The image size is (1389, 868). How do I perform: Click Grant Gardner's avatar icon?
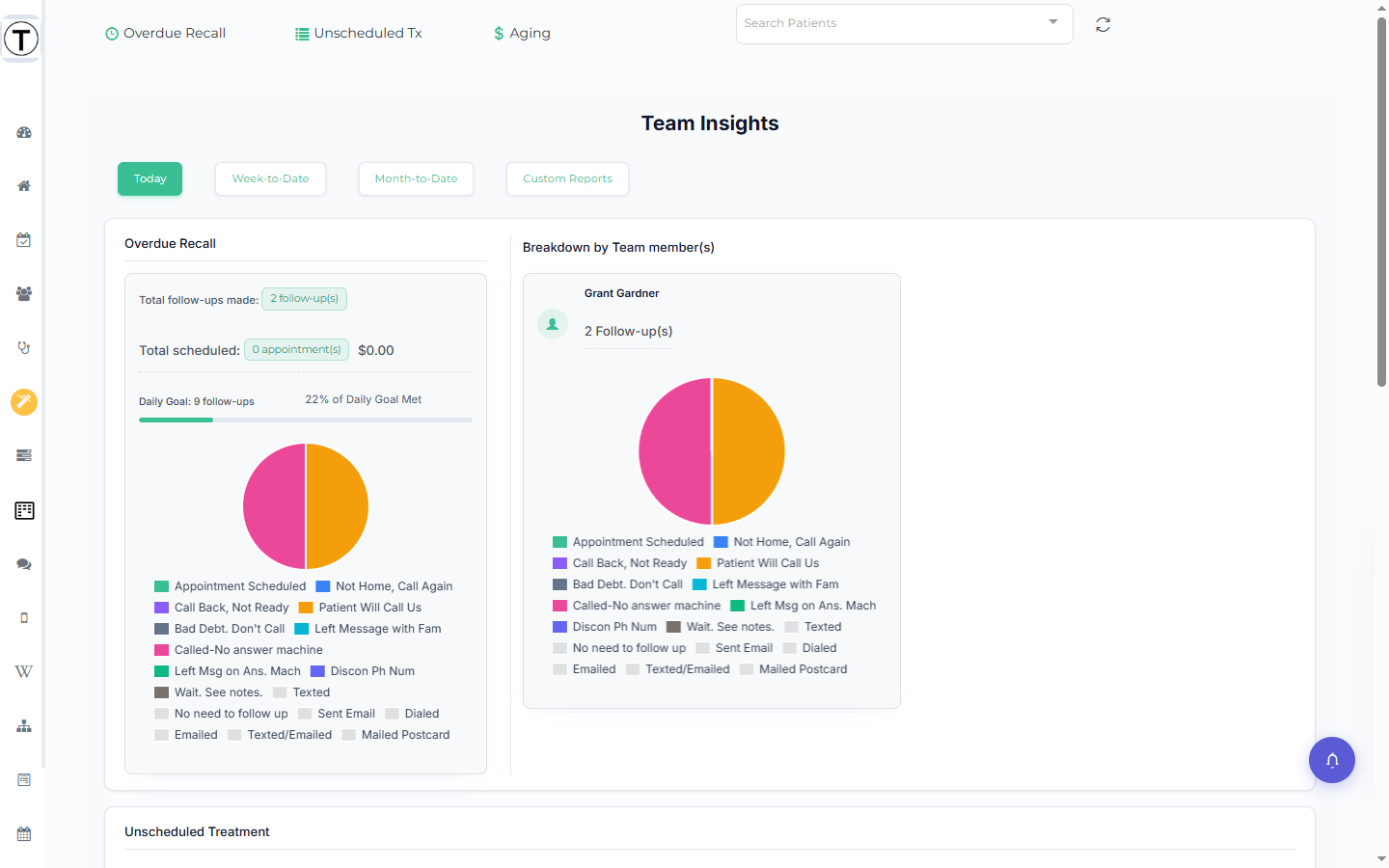click(x=553, y=324)
